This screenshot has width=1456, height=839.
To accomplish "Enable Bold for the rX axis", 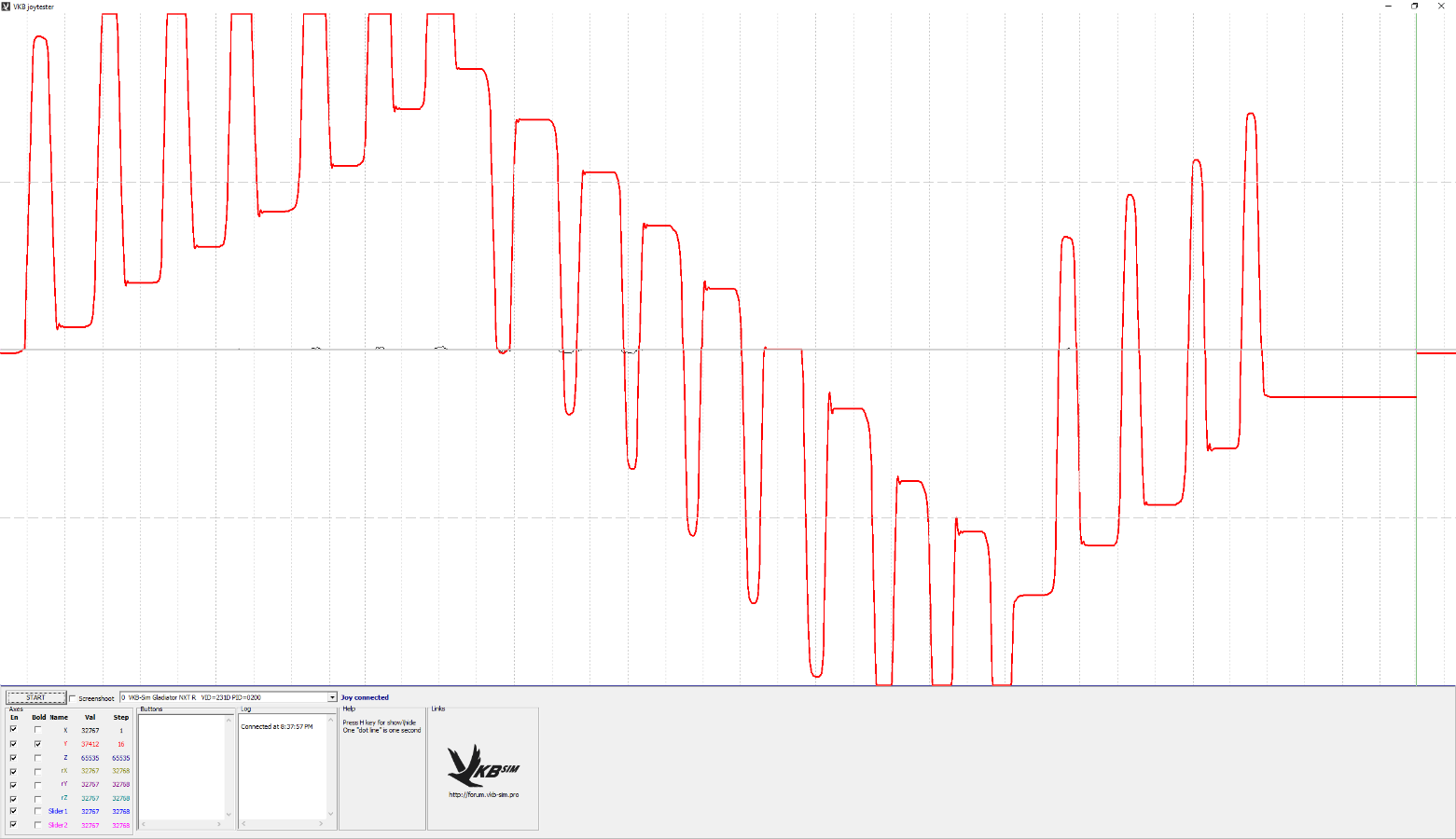I will pyautogui.click(x=37, y=771).
